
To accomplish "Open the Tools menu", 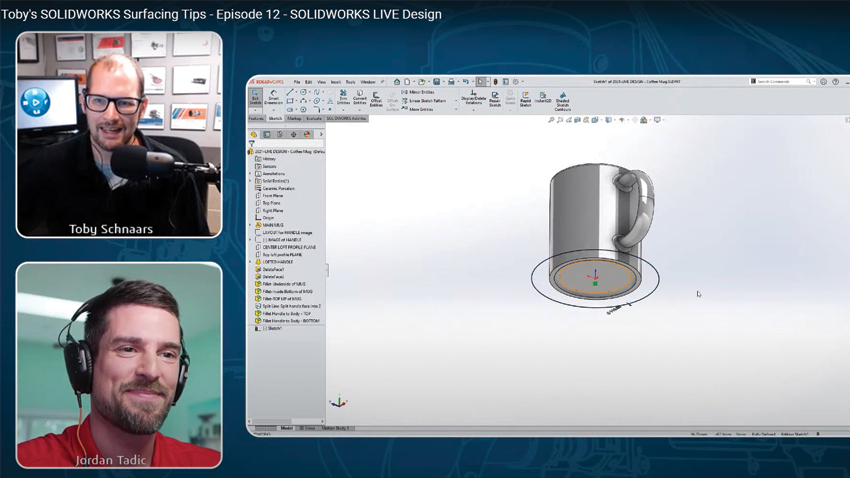I will coord(350,82).
